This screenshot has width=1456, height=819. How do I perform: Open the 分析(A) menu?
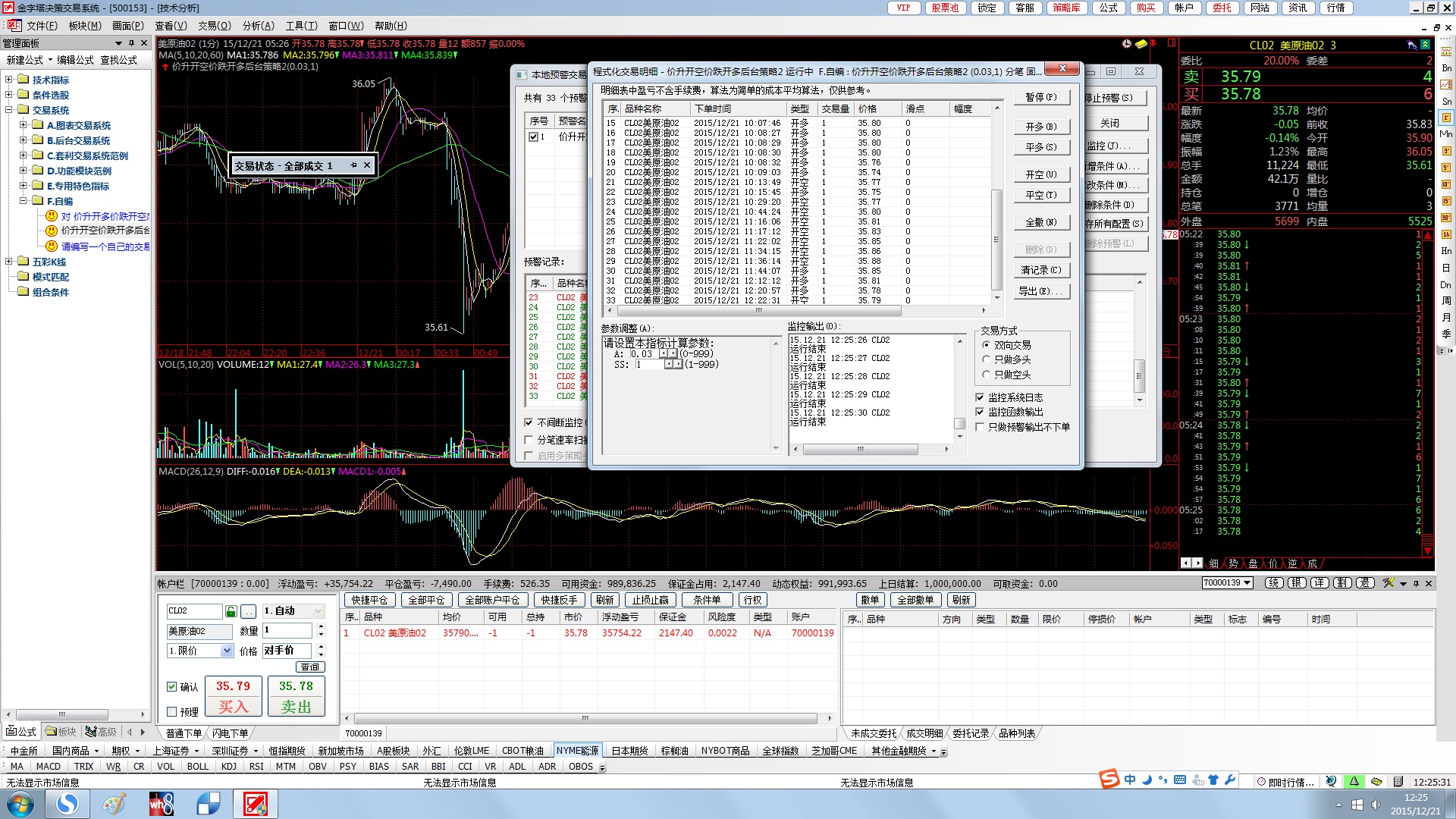click(258, 26)
